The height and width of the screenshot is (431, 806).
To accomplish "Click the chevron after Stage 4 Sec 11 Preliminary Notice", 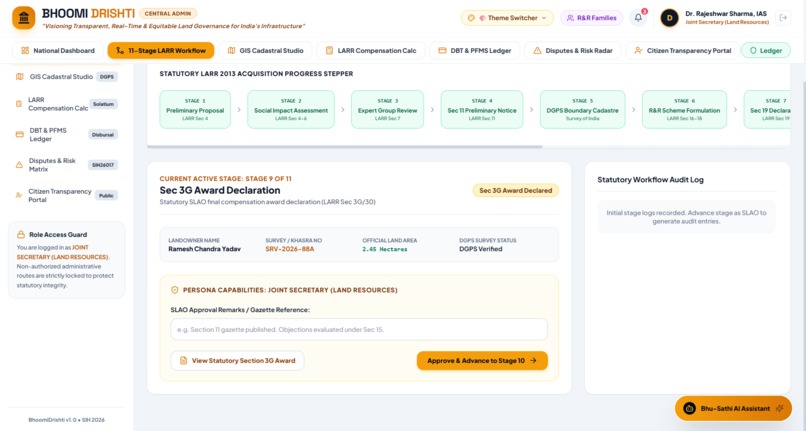I will coord(532,110).
